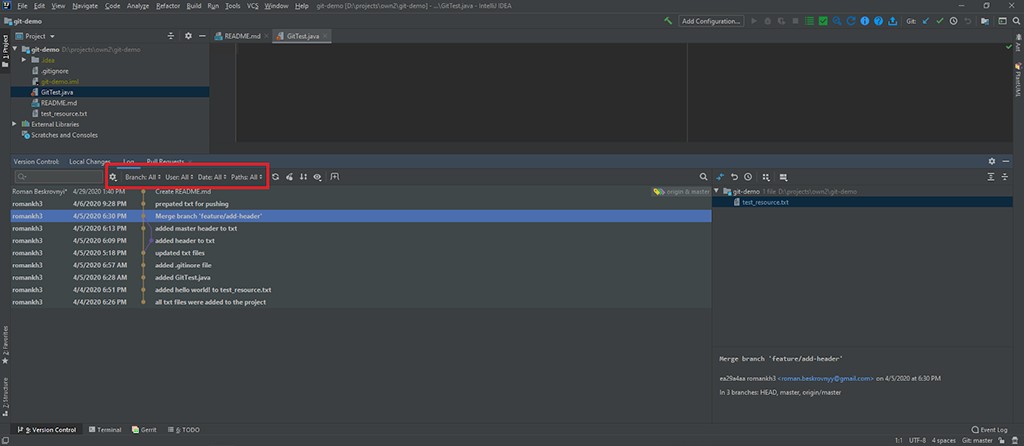1024x446 pixels.
Task: Switch to README.md editor tab
Action: [x=242, y=36]
